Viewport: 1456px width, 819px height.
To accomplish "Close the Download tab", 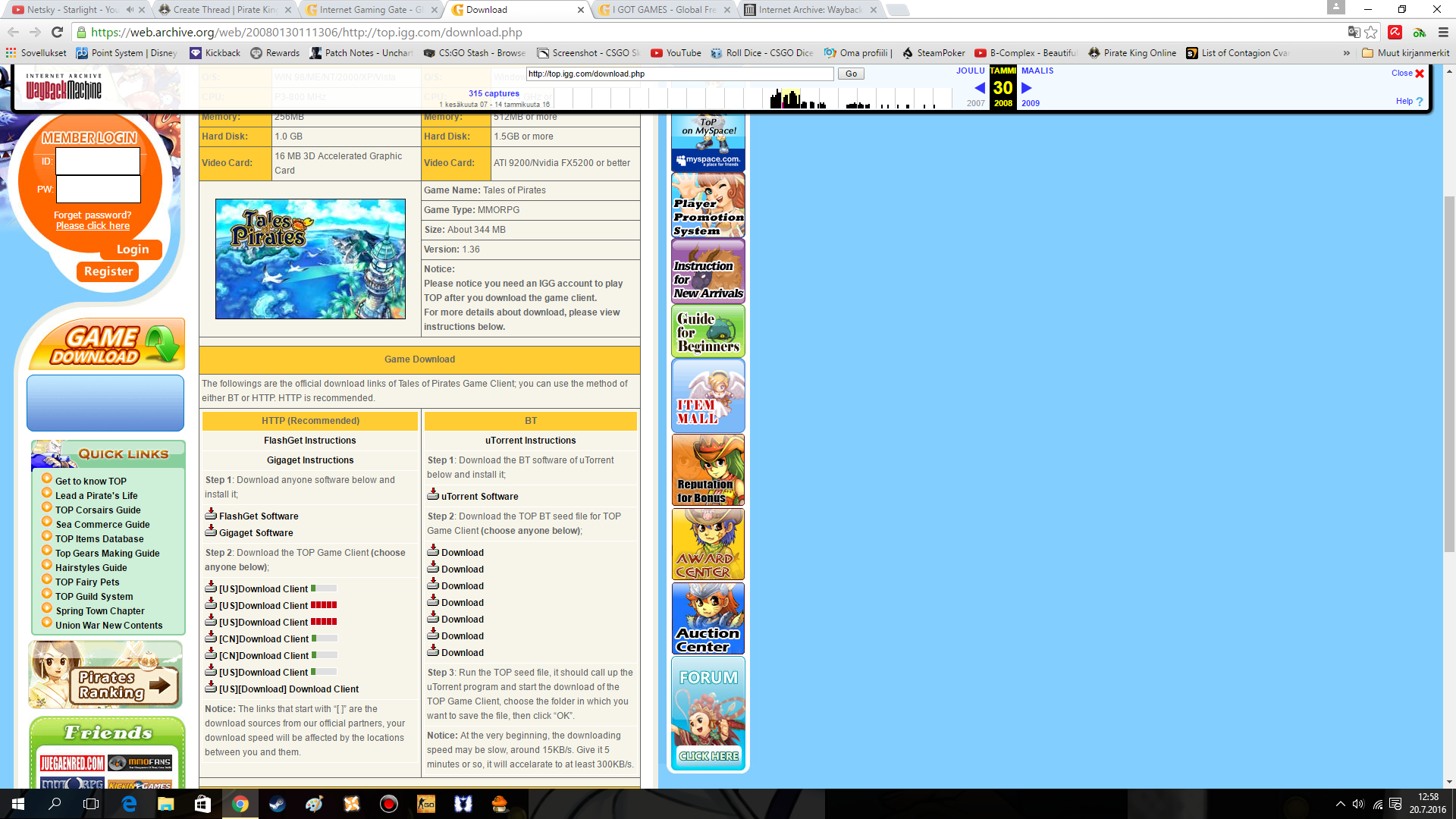I will (581, 10).
